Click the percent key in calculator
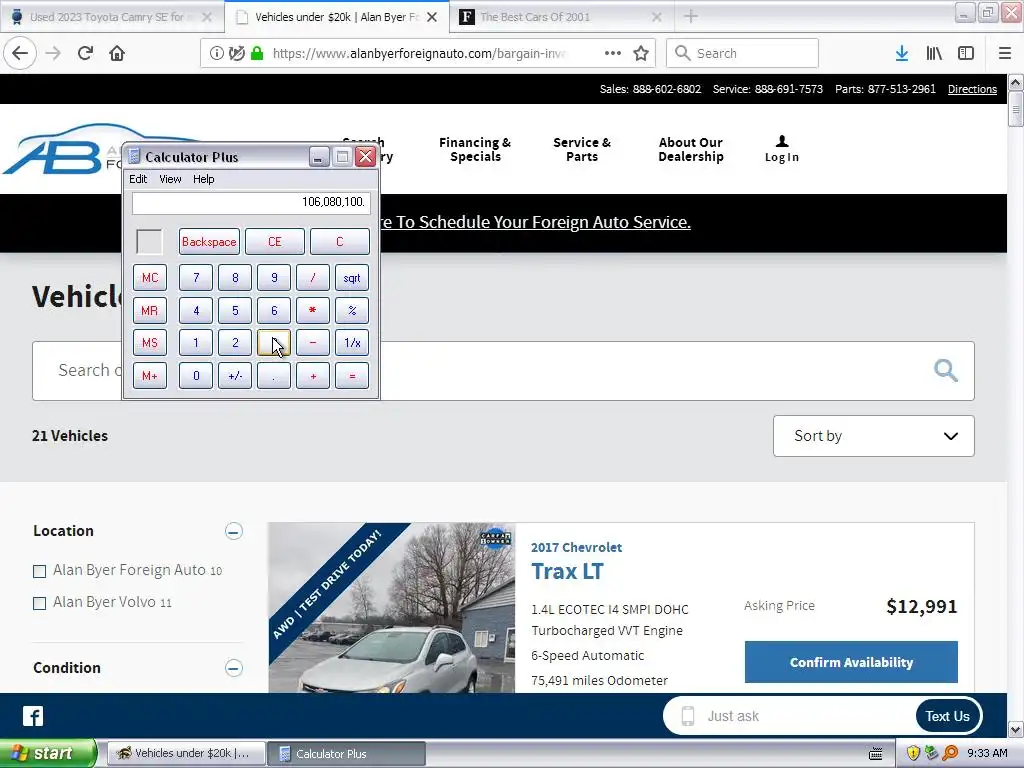This screenshot has width=1024, height=768. [352, 310]
